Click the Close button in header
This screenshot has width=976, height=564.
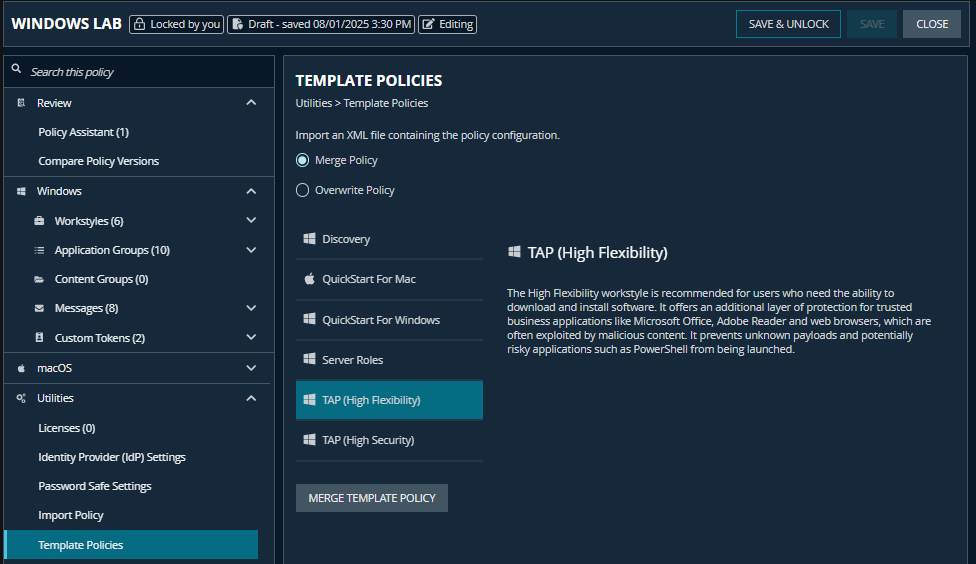click(932, 24)
